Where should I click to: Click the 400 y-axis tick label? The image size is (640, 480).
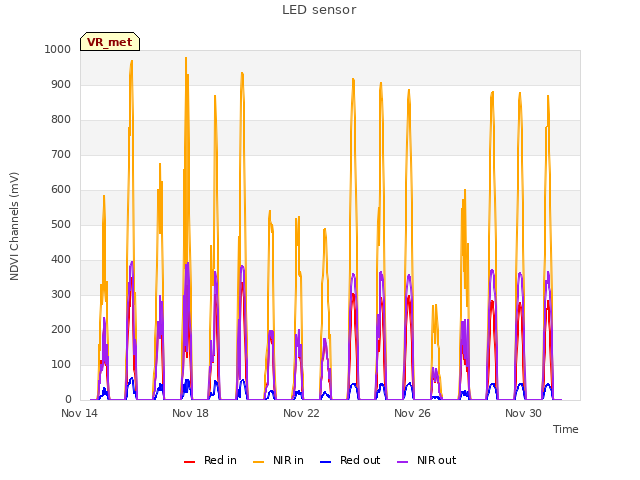pos(61,260)
